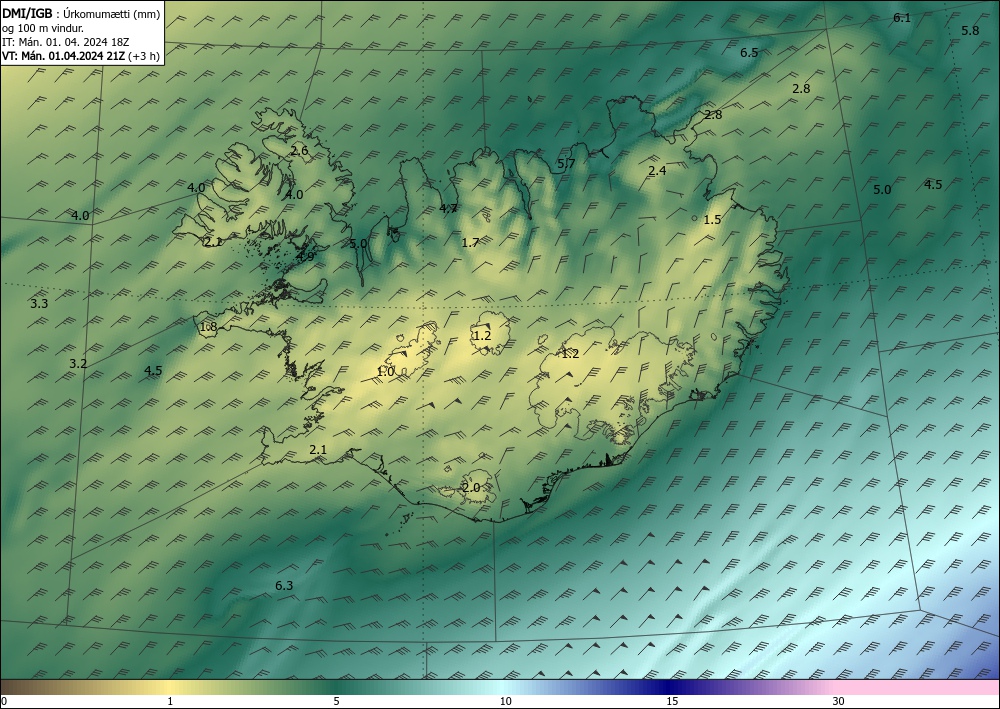Click the 'og 100 m vindur.' caption line
This screenshot has height=709, width=1000.
point(43,28)
